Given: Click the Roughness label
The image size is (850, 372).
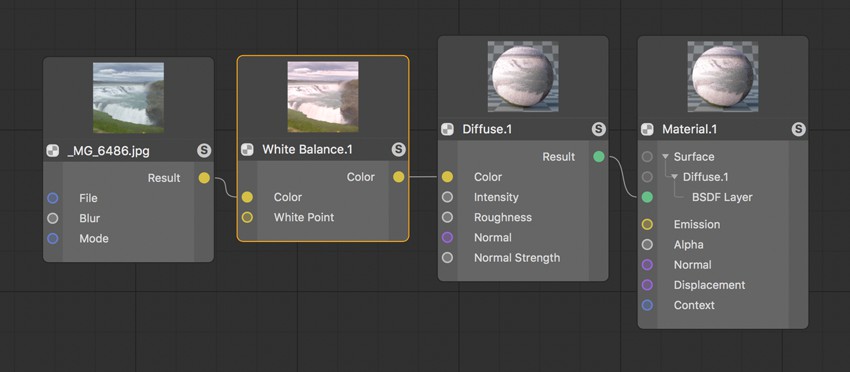Looking at the screenshot, I should pos(503,217).
